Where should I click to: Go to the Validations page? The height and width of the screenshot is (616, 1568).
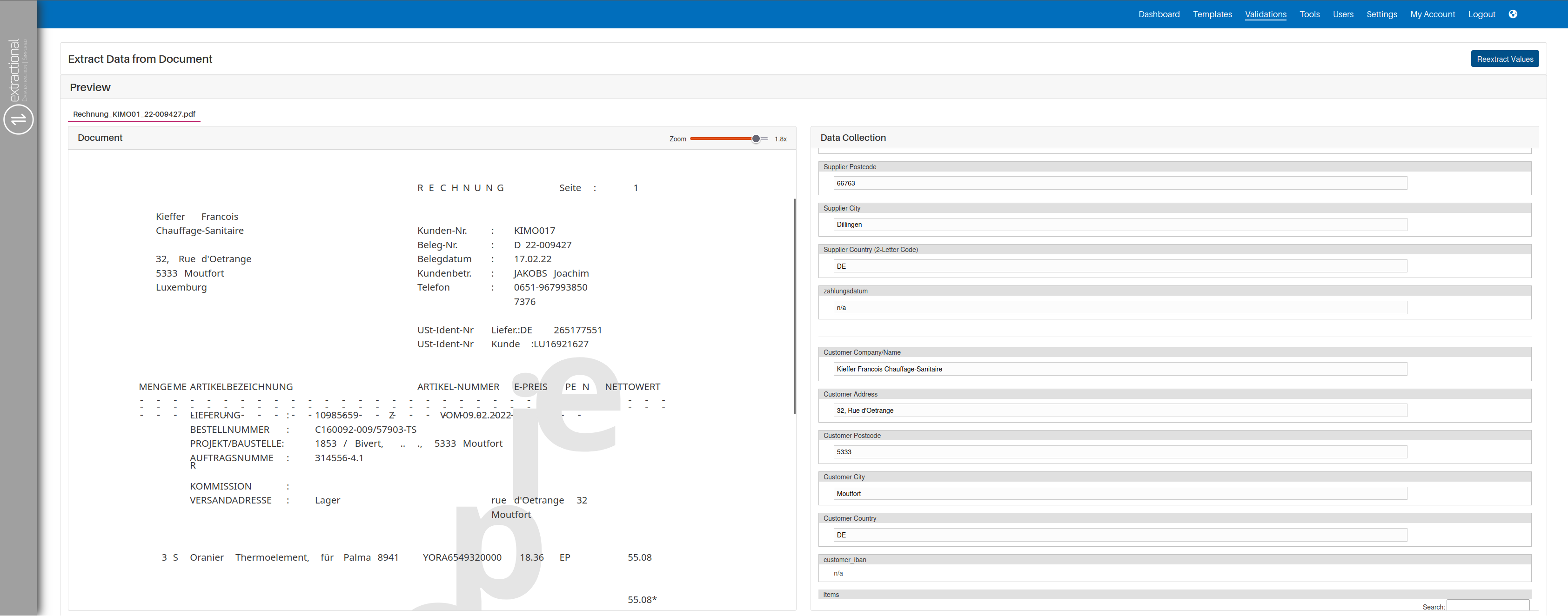click(1266, 14)
